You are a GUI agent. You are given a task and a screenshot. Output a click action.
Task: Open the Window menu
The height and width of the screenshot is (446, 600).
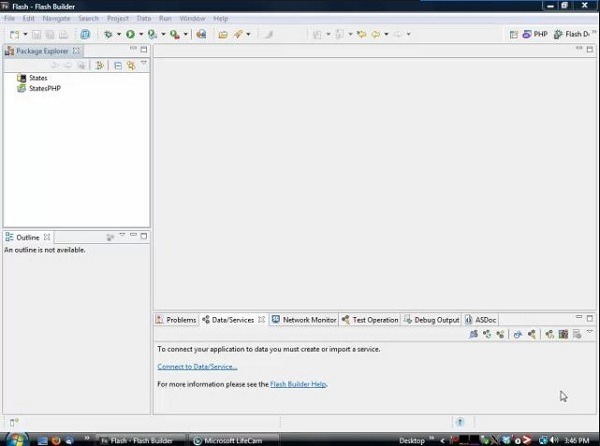(x=192, y=18)
